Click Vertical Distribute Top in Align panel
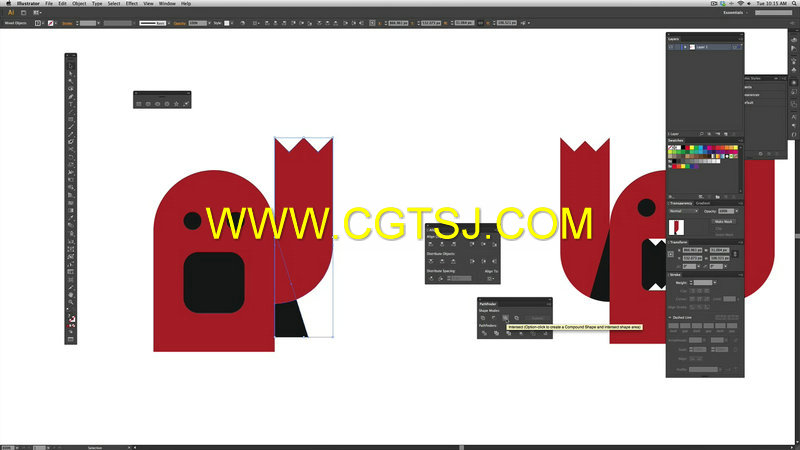Viewport: 800px width, 450px height. point(431,261)
